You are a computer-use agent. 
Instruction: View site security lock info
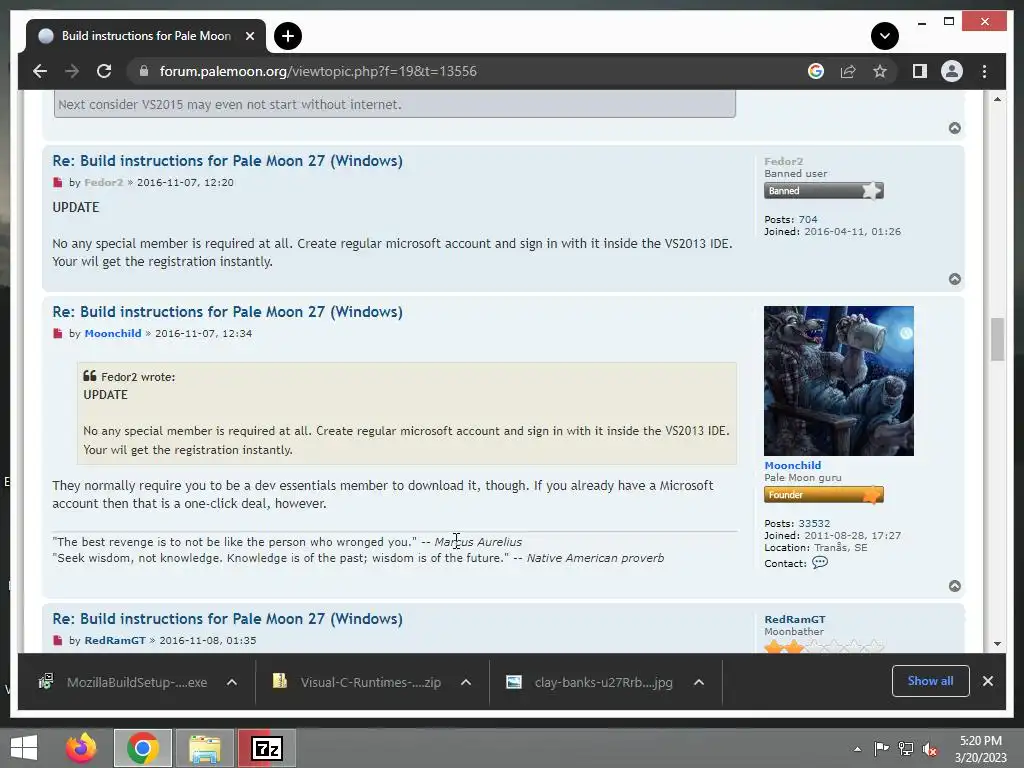pyautogui.click(x=144, y=71)
